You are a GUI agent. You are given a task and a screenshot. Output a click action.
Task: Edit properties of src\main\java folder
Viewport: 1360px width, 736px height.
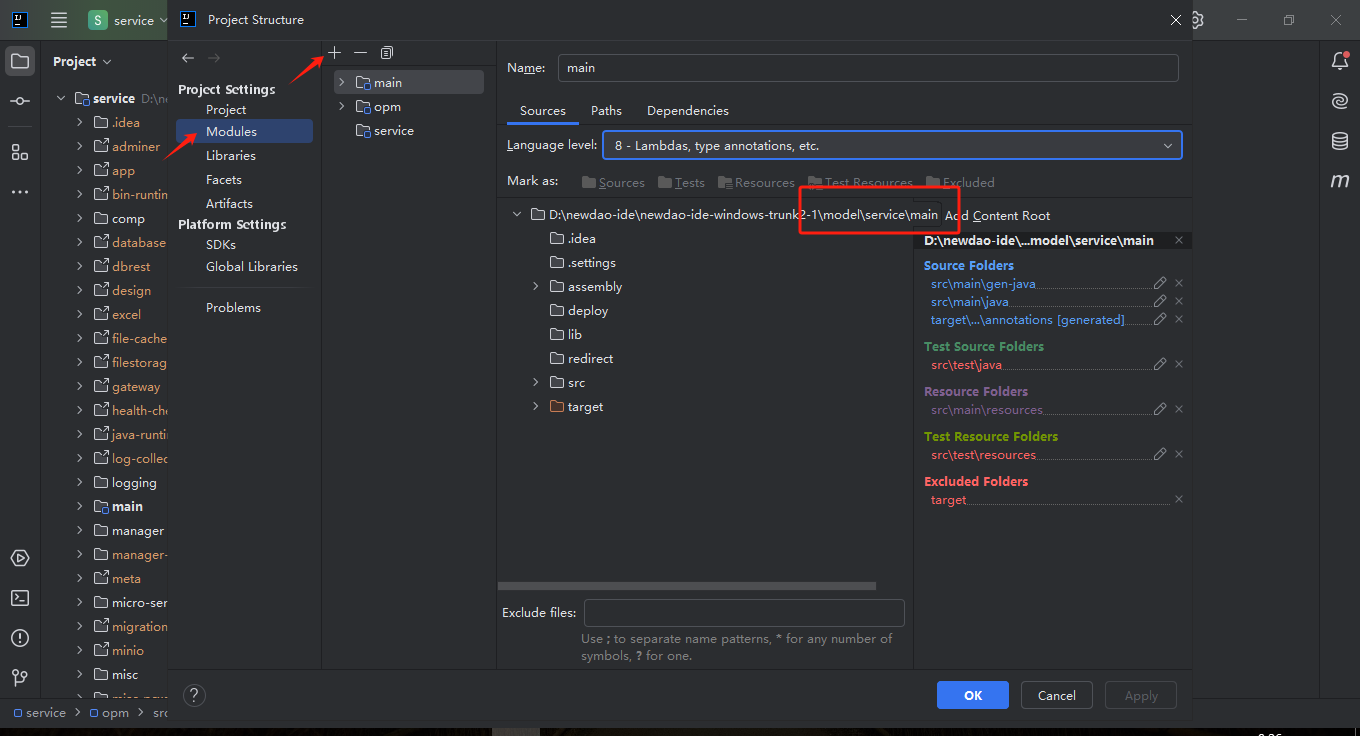[1160, 301]
